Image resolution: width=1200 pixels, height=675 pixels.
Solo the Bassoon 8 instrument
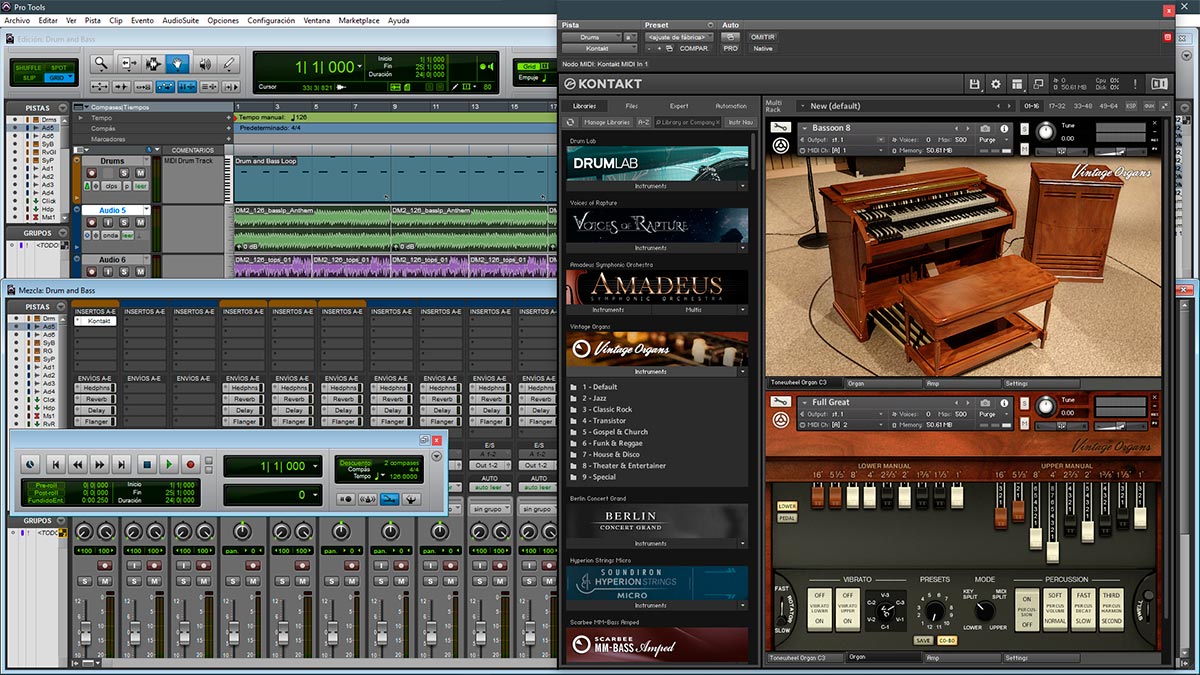pyautogui.click(x=1025, y=128)
